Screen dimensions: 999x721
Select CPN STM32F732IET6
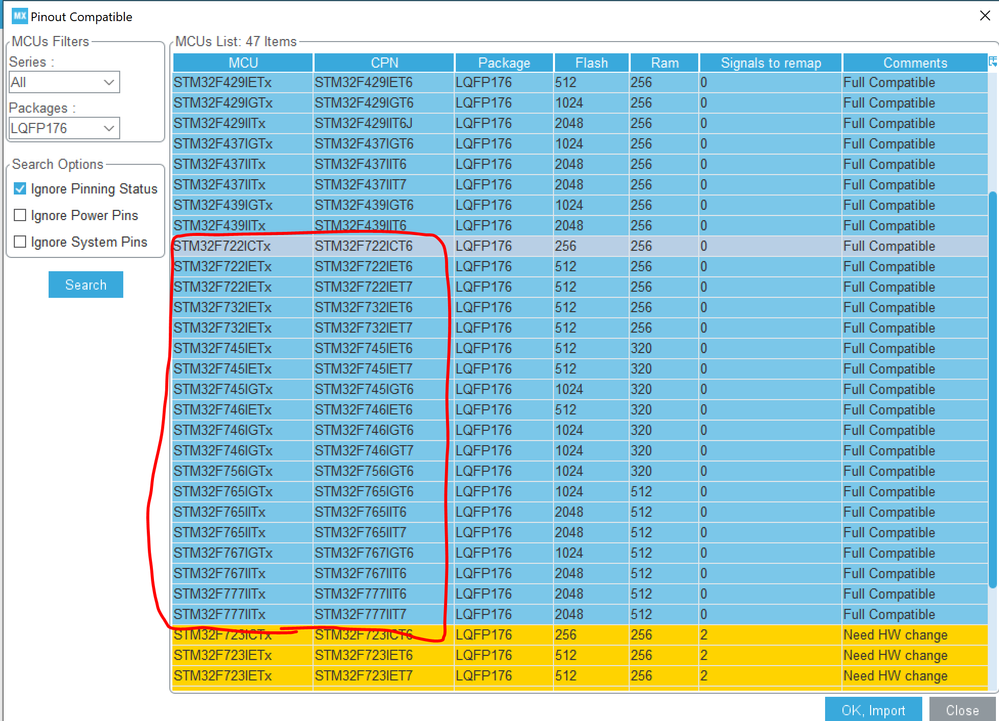(x=384, y=308)
